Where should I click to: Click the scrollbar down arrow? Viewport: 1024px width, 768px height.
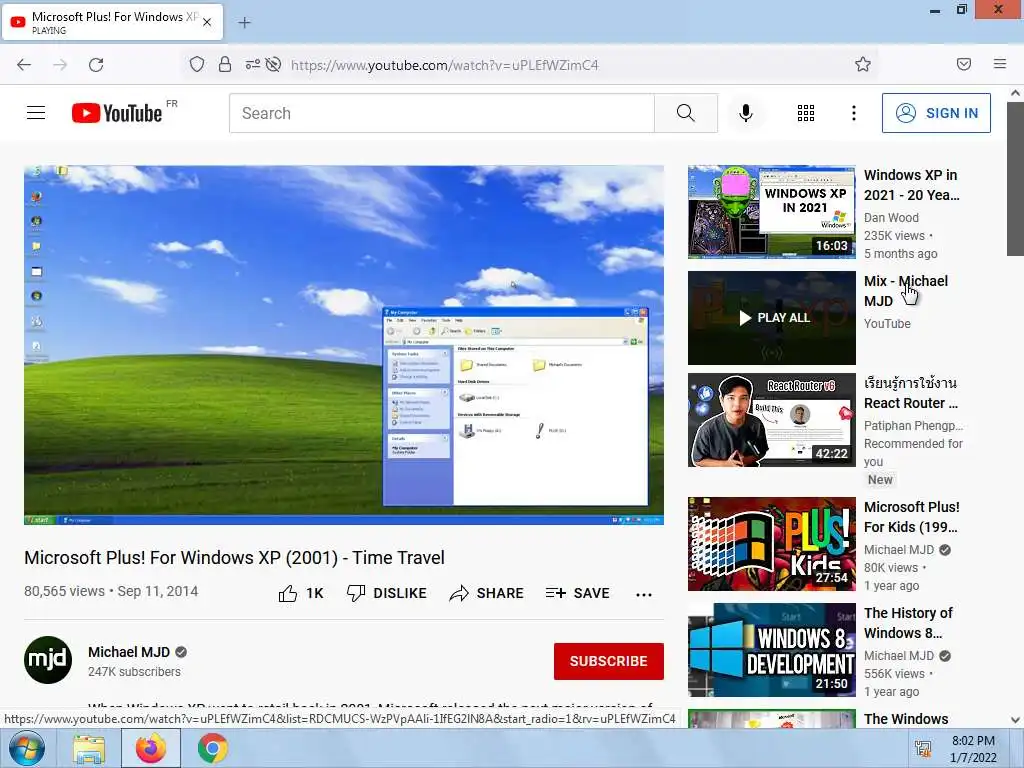[1015, 720]
